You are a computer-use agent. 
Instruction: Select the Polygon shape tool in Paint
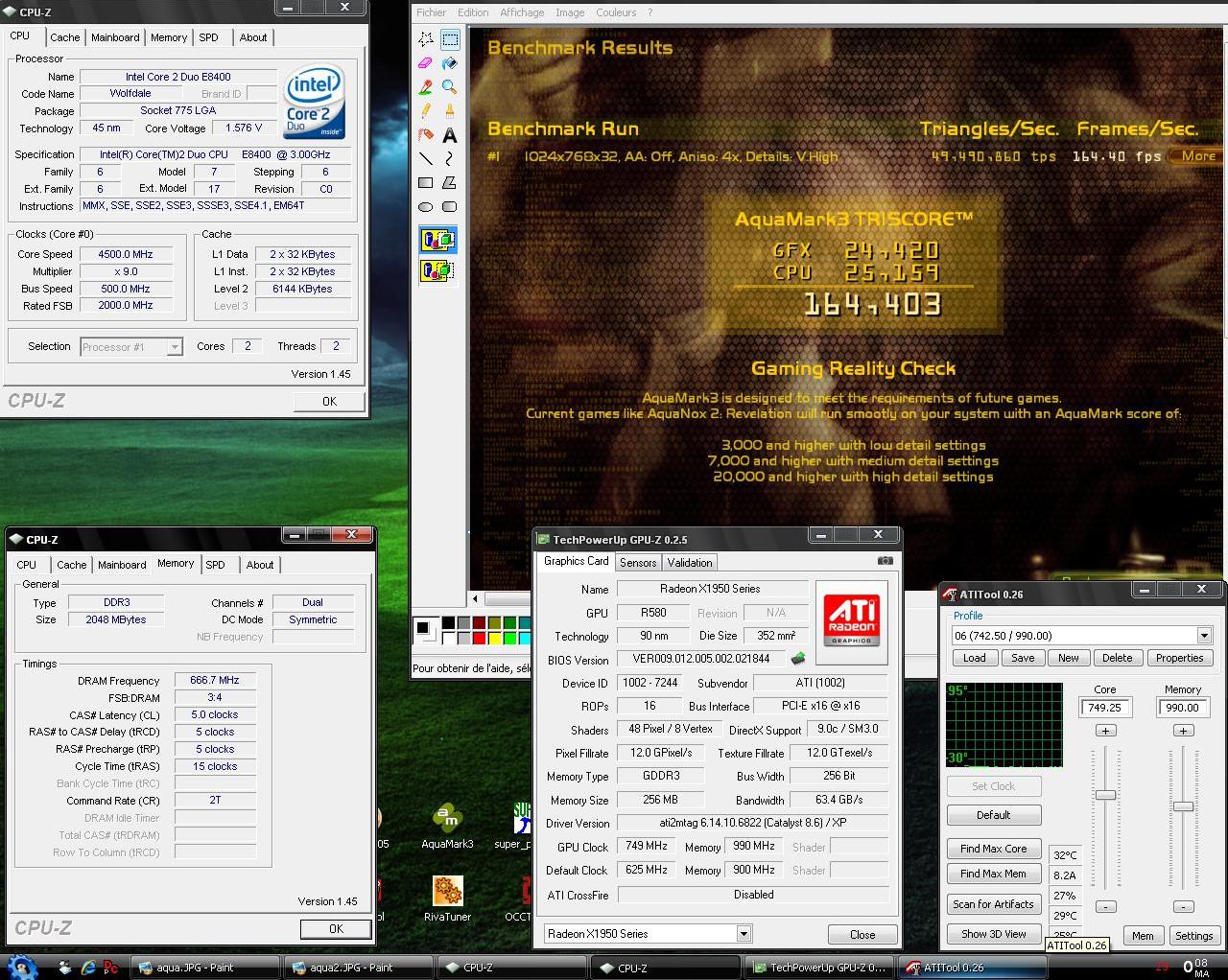click(449, 183)
